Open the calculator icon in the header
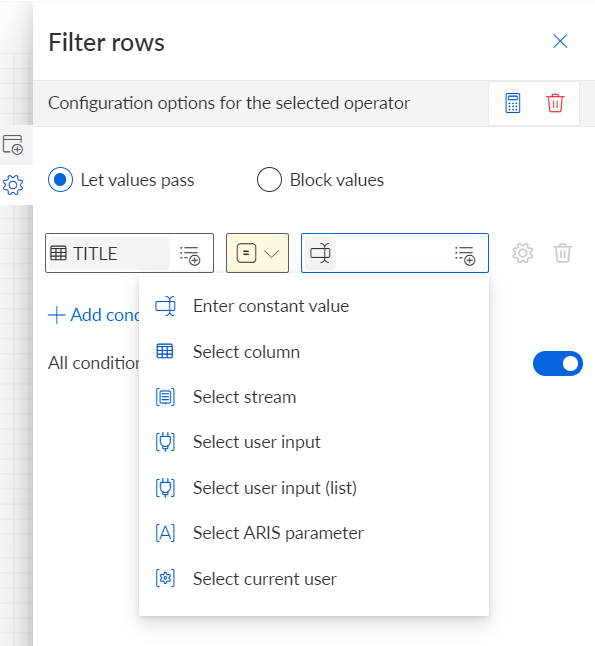The image size is (595, 646). [x=513, y=103]
